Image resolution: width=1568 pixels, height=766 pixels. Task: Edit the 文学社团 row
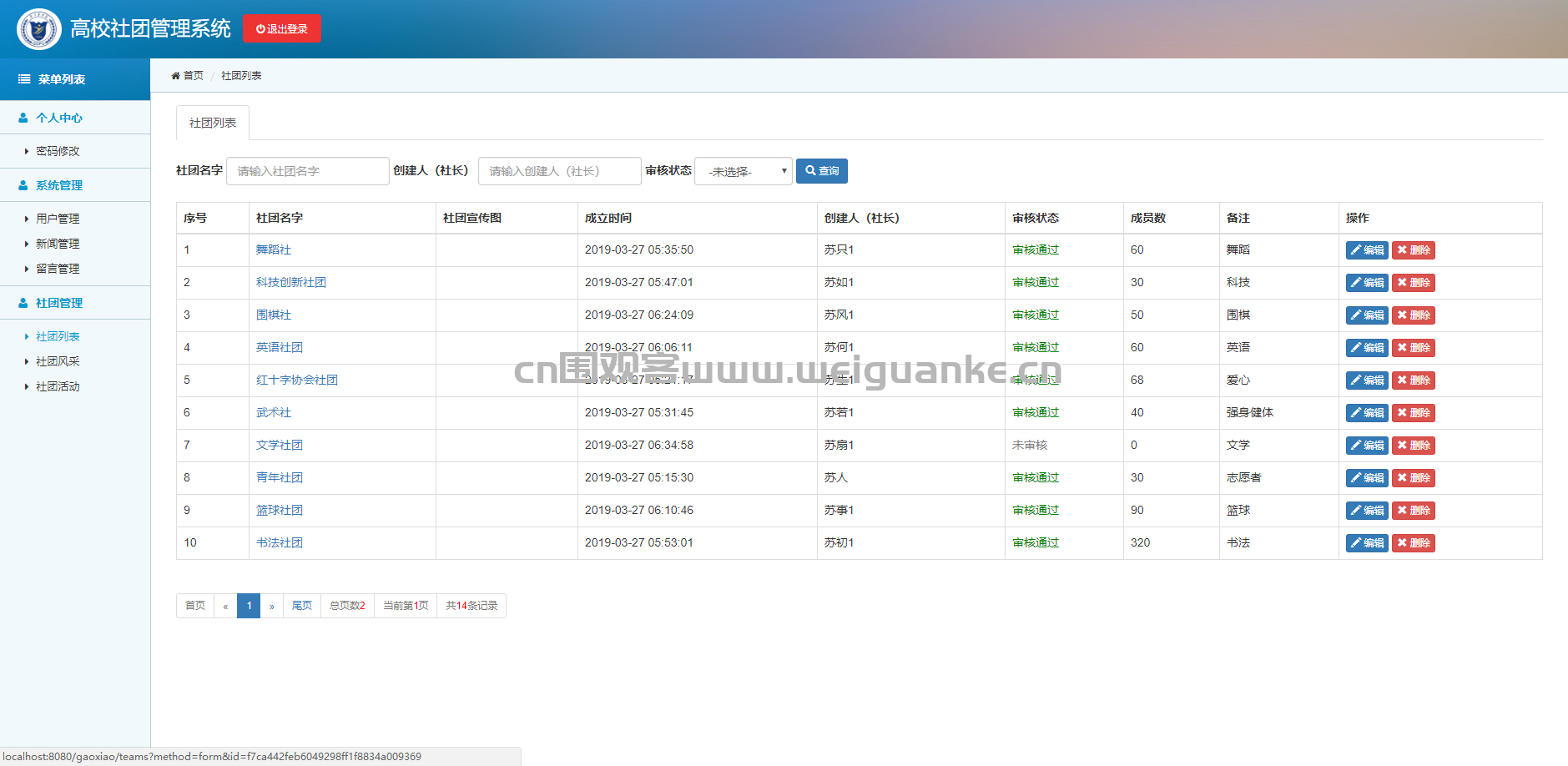point(1367,446)
